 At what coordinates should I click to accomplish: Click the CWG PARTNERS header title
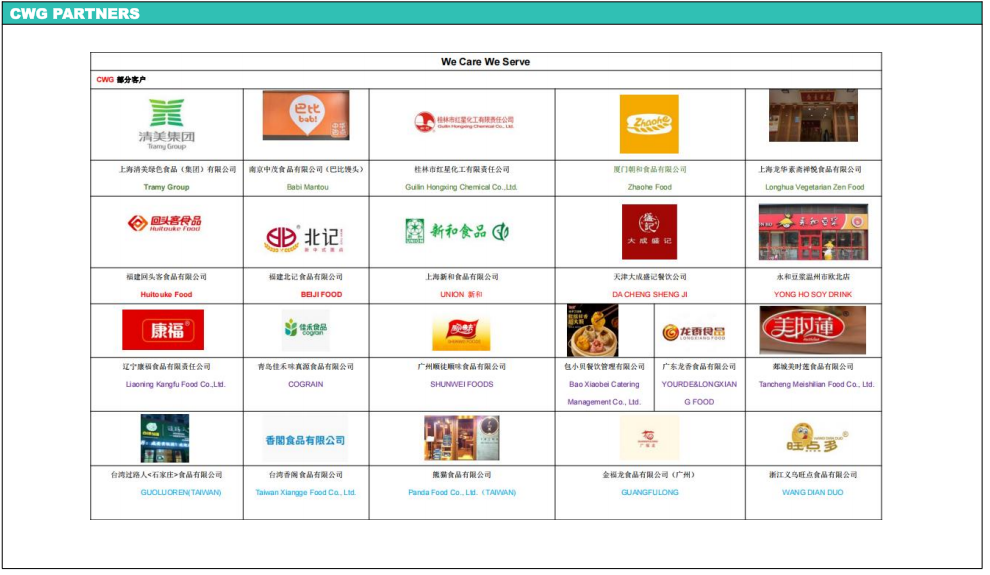click(75, 13)
